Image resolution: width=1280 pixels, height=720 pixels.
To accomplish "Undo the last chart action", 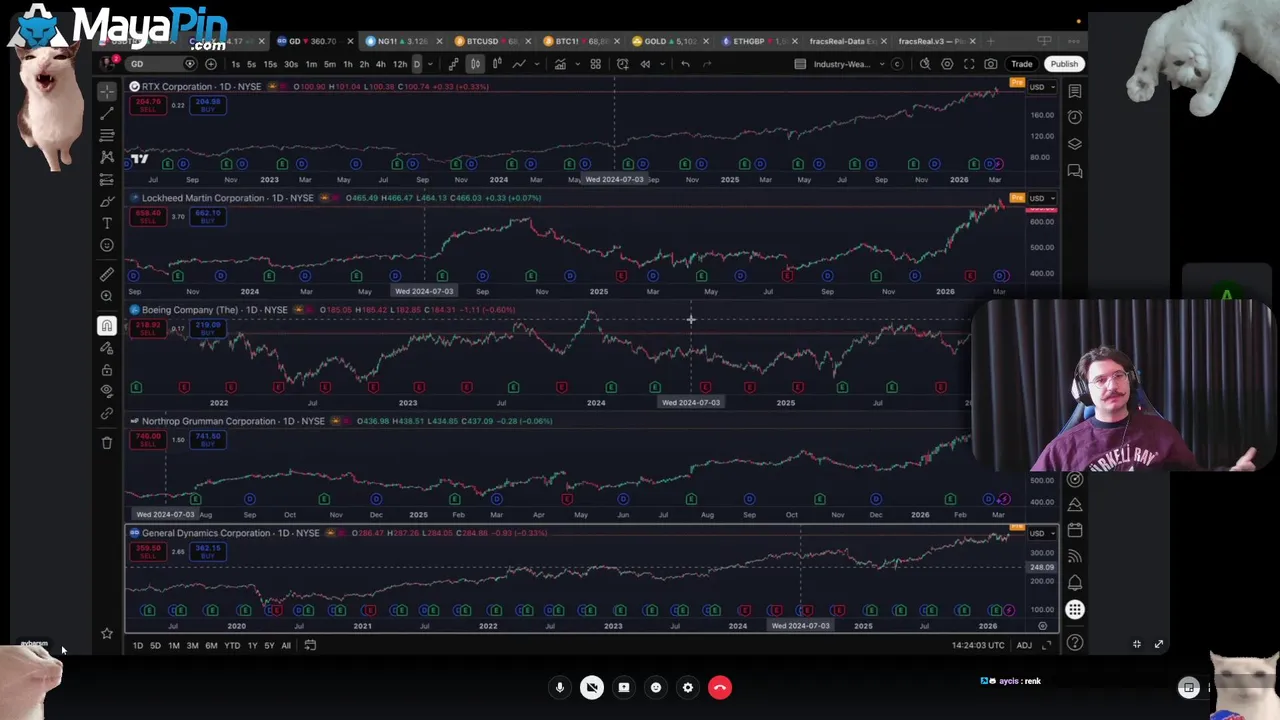I will [685, 64].
